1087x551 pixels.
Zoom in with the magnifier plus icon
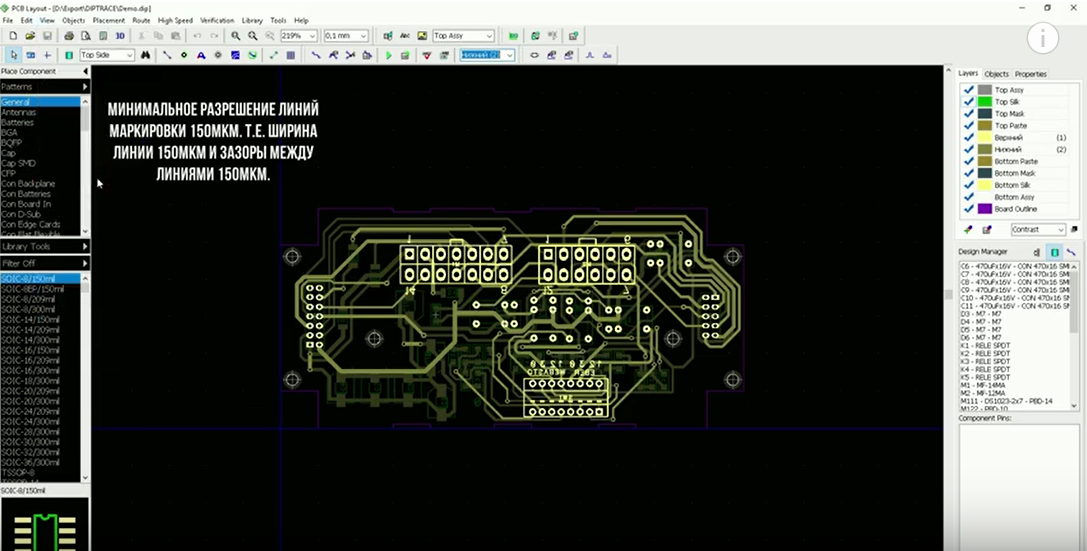(x=236, y=36)
